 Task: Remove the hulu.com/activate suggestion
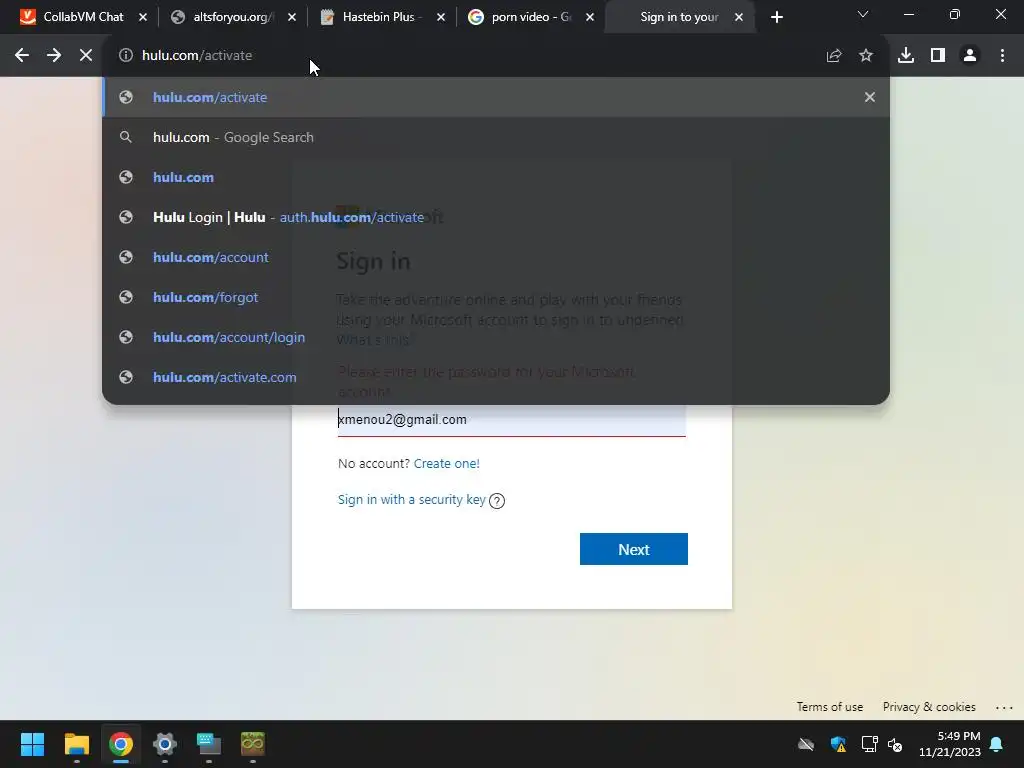[870, 97]
